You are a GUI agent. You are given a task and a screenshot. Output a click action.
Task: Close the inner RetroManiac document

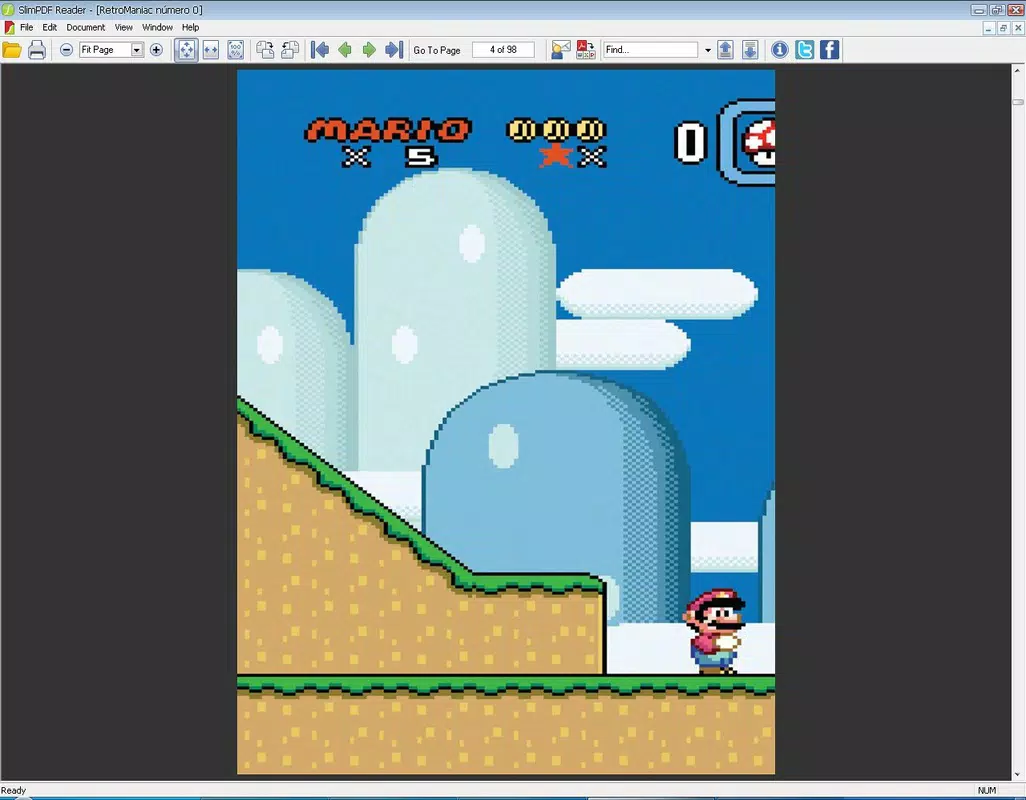[1018, 28]
